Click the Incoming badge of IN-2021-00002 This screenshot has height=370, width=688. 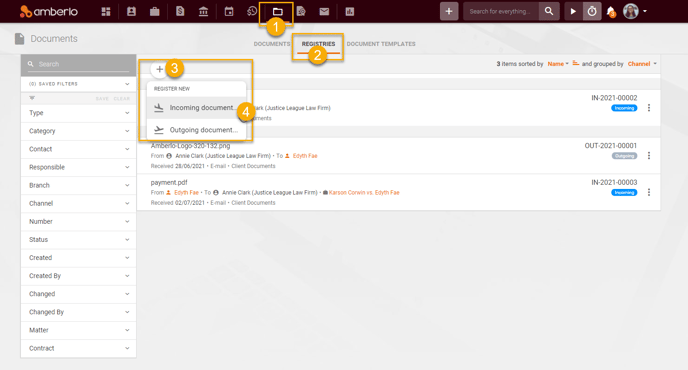[x=624, y=108]
